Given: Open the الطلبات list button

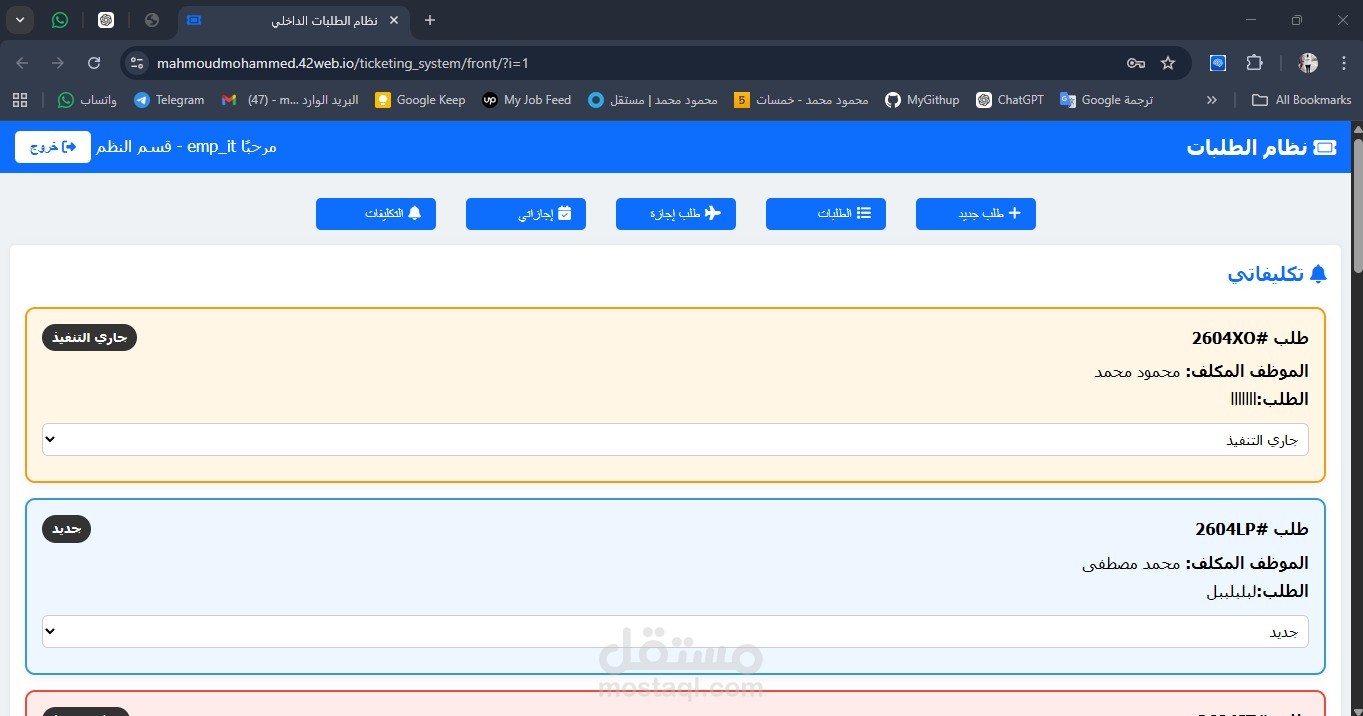Looking at the screenshot, I should 826,214.
